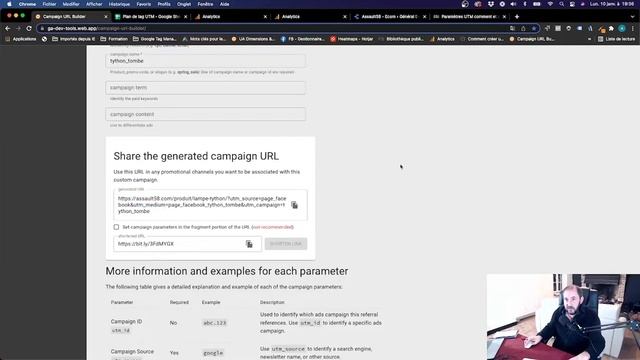
Task: Click the site lock icon in address bar
Action: click(x=42, y=29)
